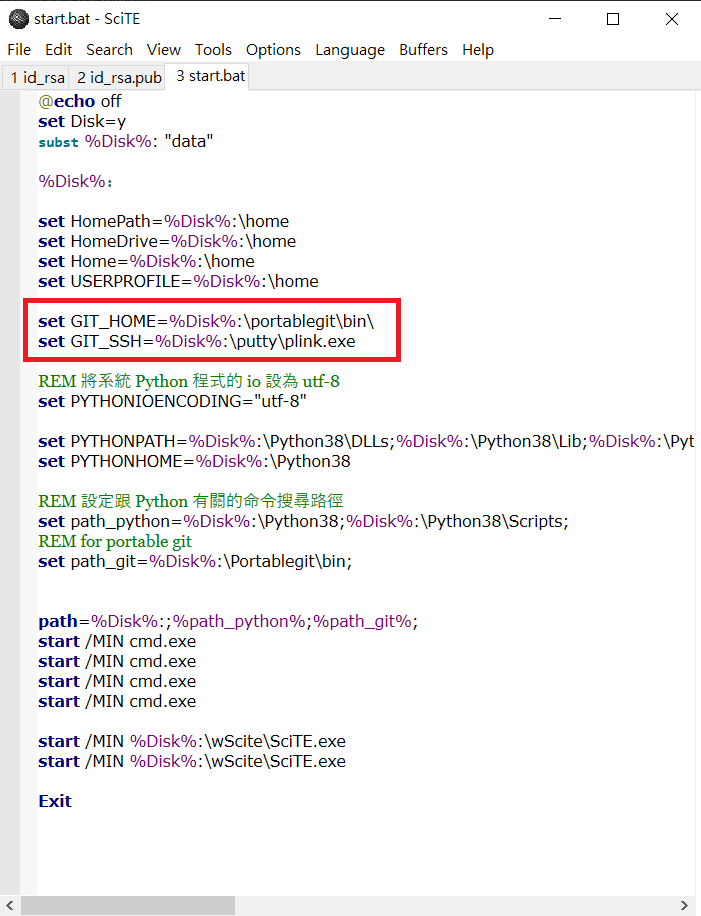Screen dimensions: 701x916
Task: Click the 'set Disk=y' line
Action: coord(82,122)
